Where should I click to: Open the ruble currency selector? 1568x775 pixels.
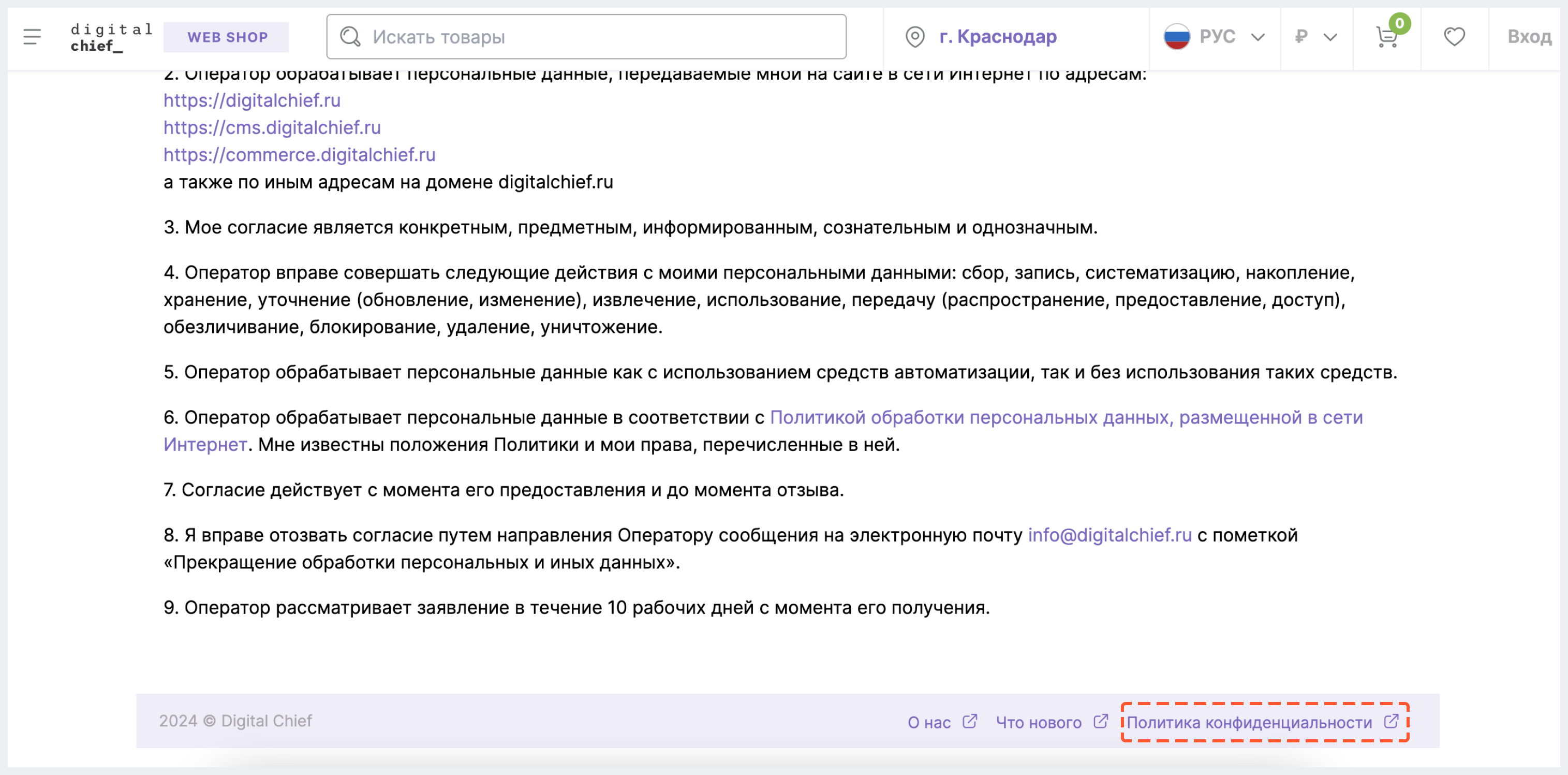coord(1316,37)
